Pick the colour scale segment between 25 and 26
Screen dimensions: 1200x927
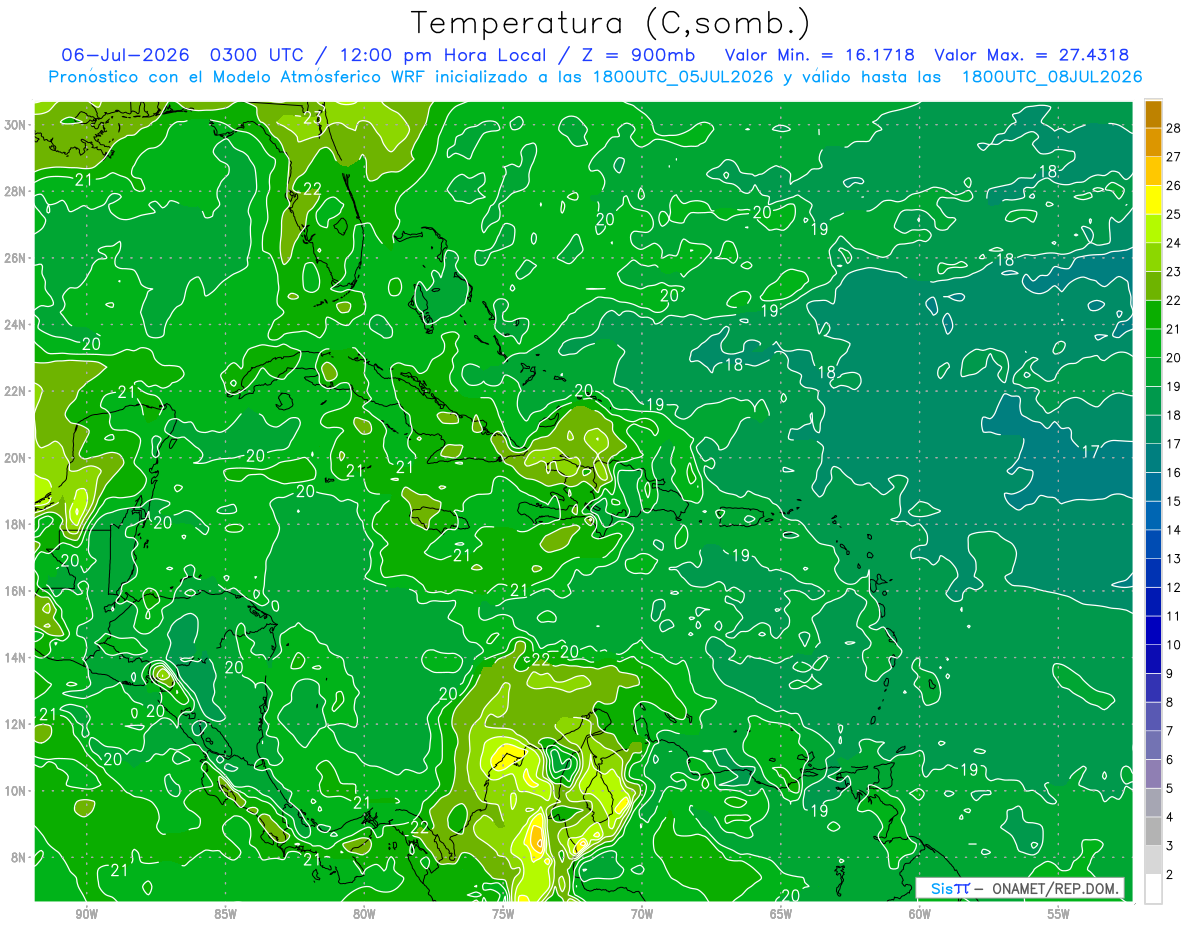(x=1153, y=200)
